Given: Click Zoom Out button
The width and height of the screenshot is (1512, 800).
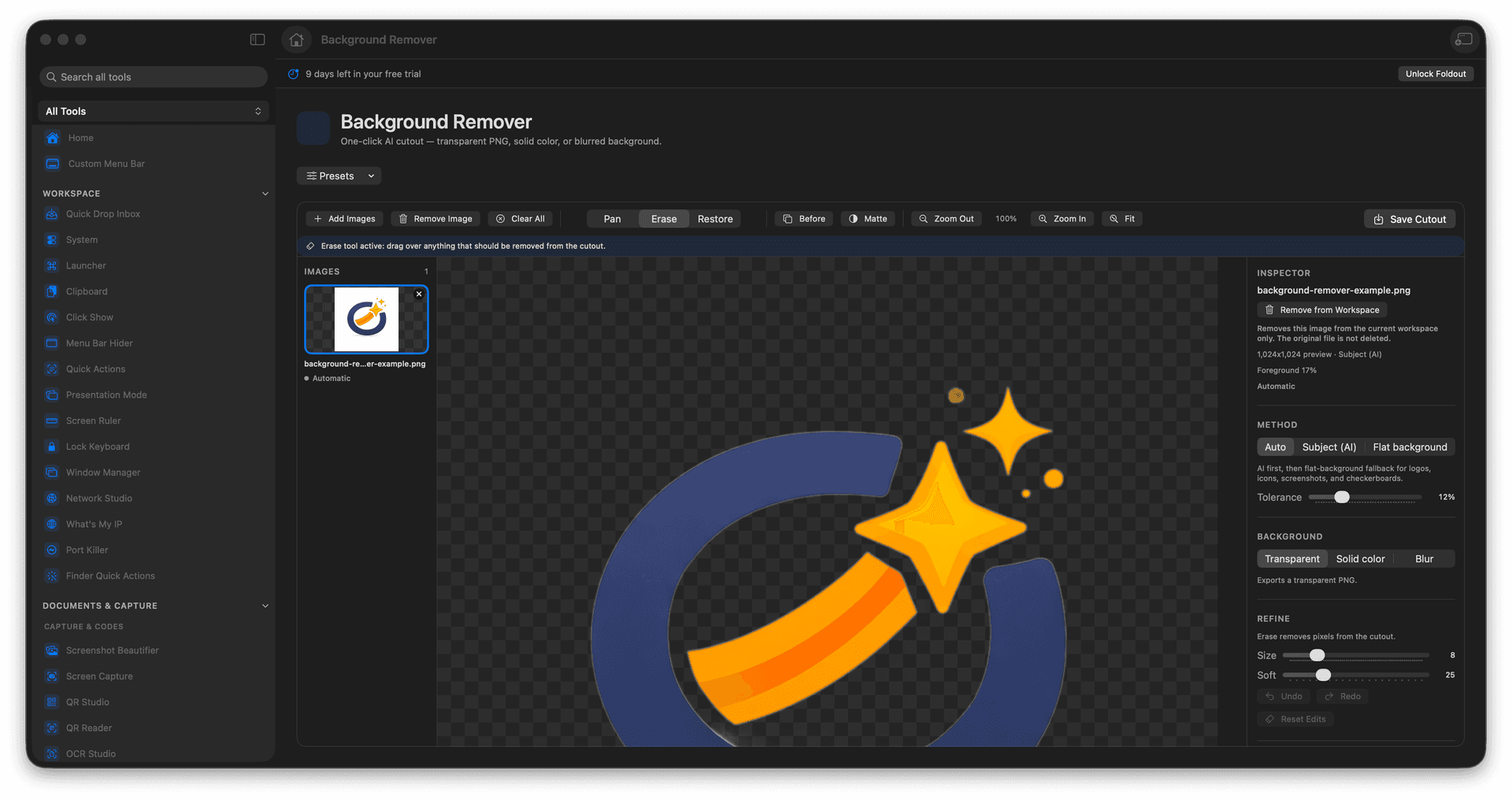Looking at the screenshot, I should click(946, 219).
